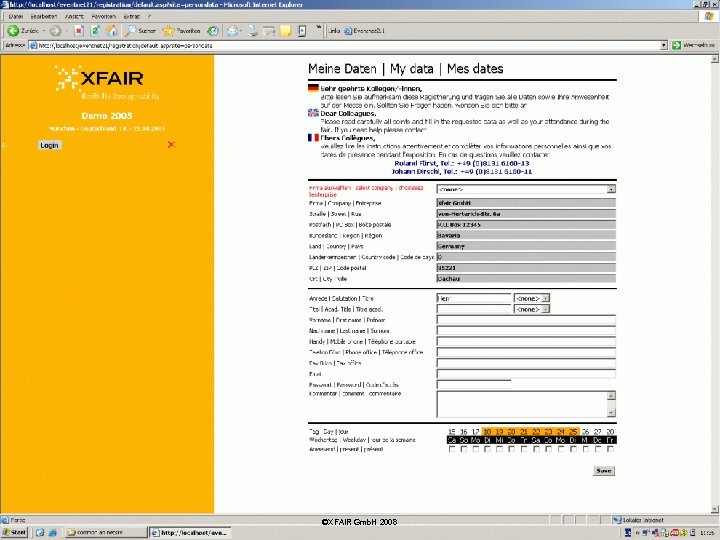Open the dropdown arrow next to Zurück
Image resolution: width=720 pixels, height=540 pixels.
(x=44, y=31)
